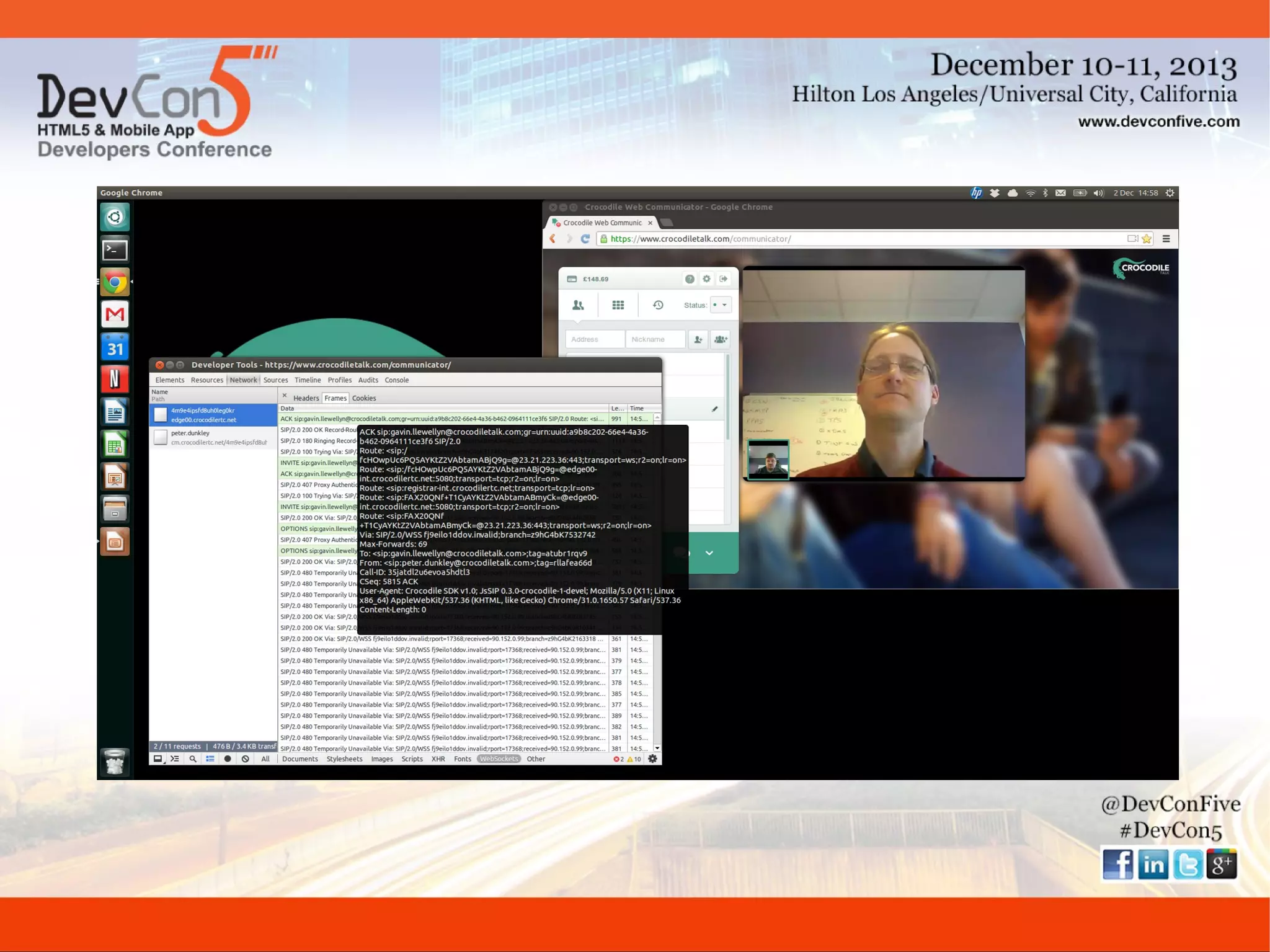
Task: Toggle the network record button
Action: click(x=228, y=758)
